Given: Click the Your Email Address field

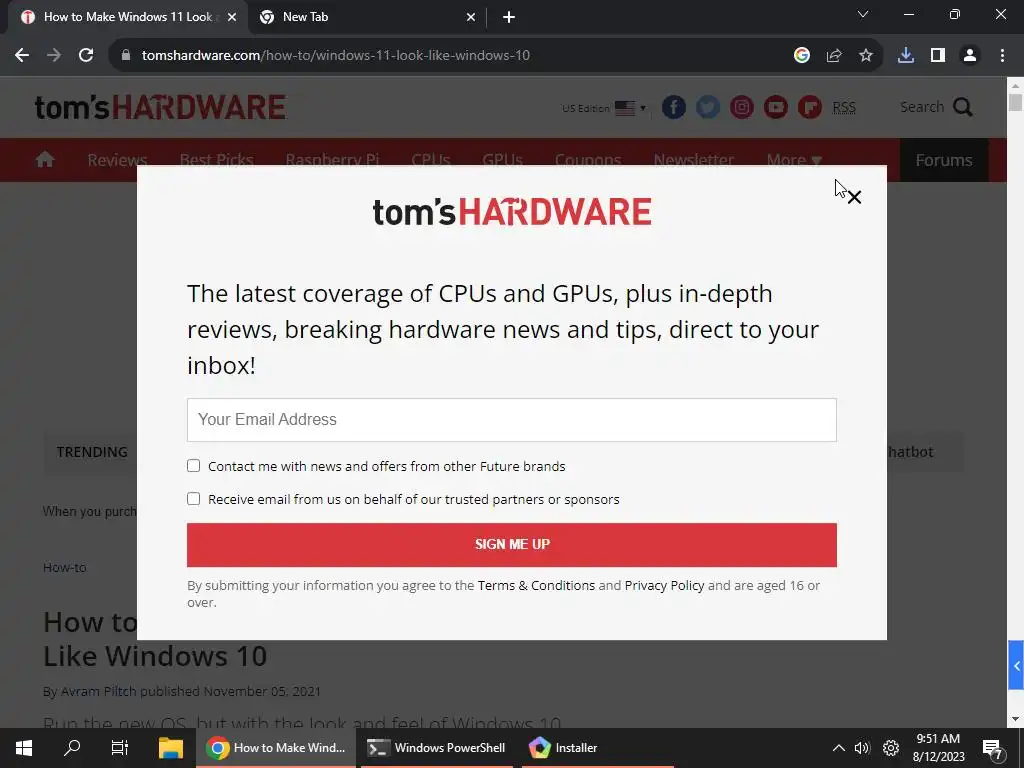Looking at the screenshot, I should pos(511,419).
